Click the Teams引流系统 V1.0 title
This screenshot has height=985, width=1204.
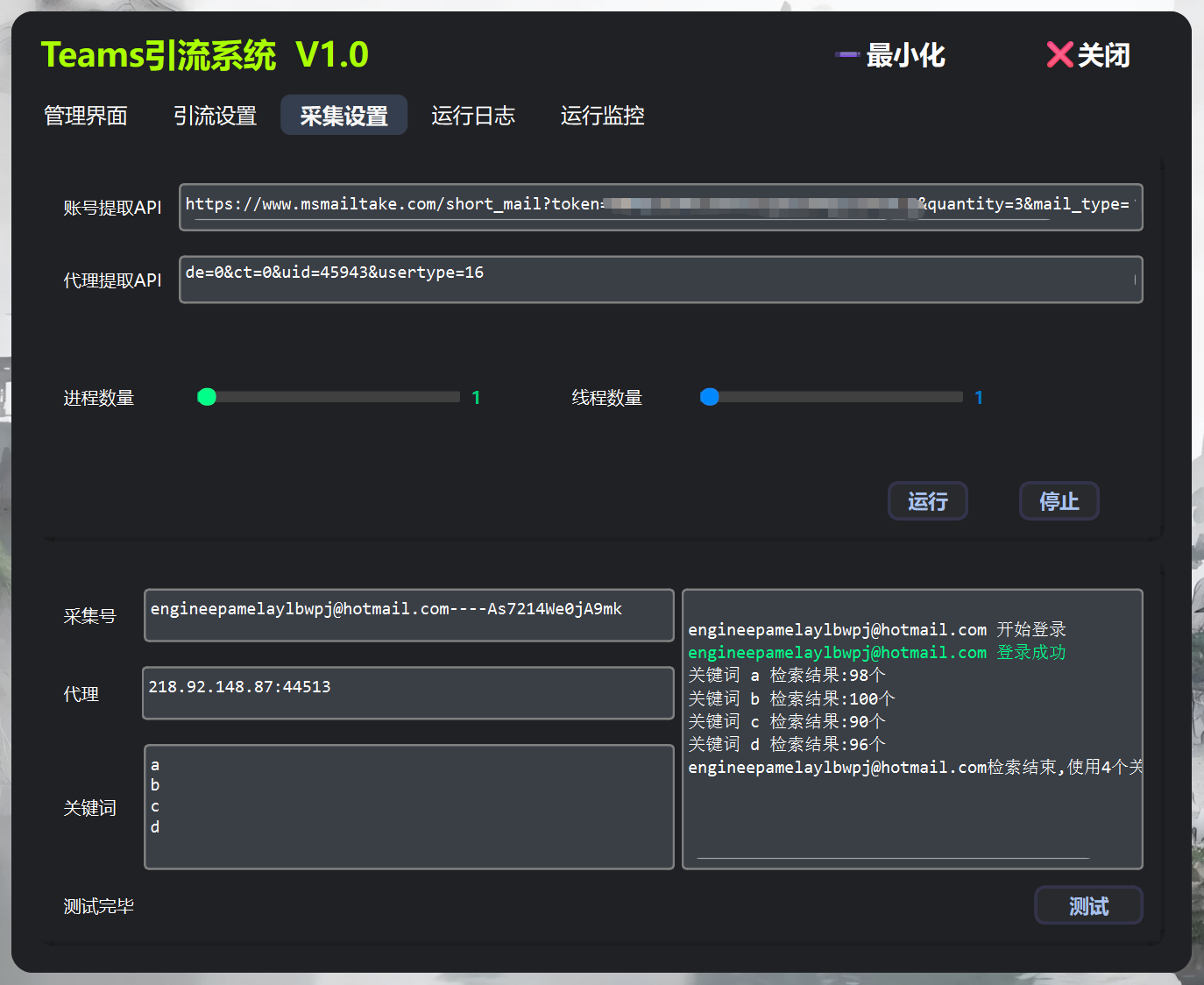(205, 54)
